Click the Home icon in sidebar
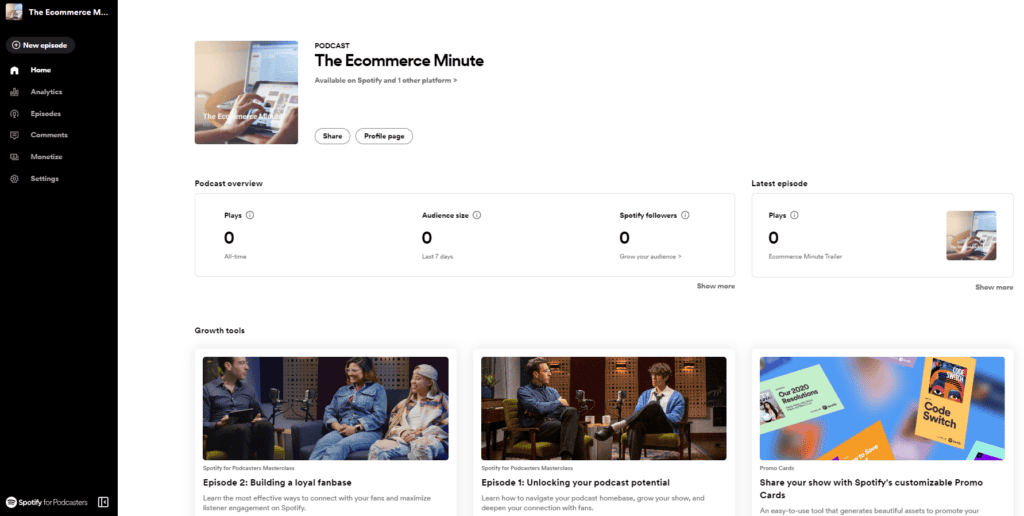This screenshot has width=1024, height=516. pyautogui.click(x=14, y=70)
